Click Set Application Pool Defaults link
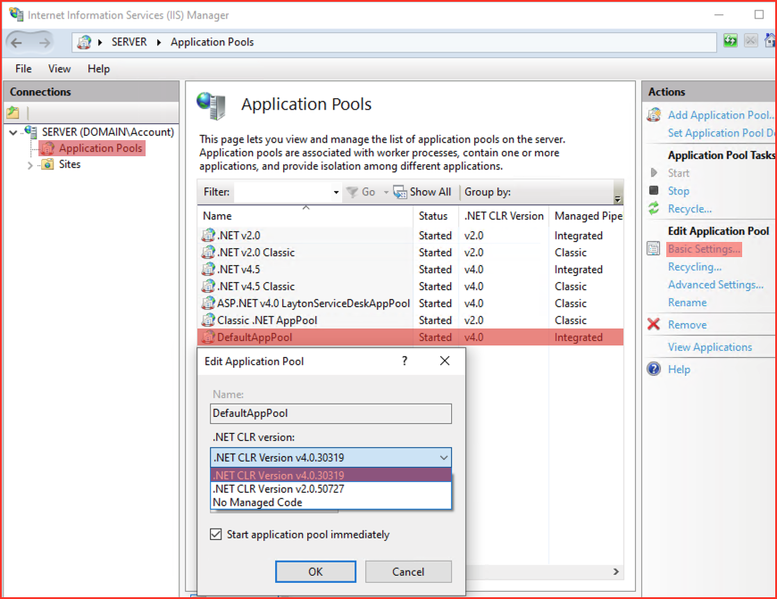Viewport: 777px width, 599px height. [722, 133]
